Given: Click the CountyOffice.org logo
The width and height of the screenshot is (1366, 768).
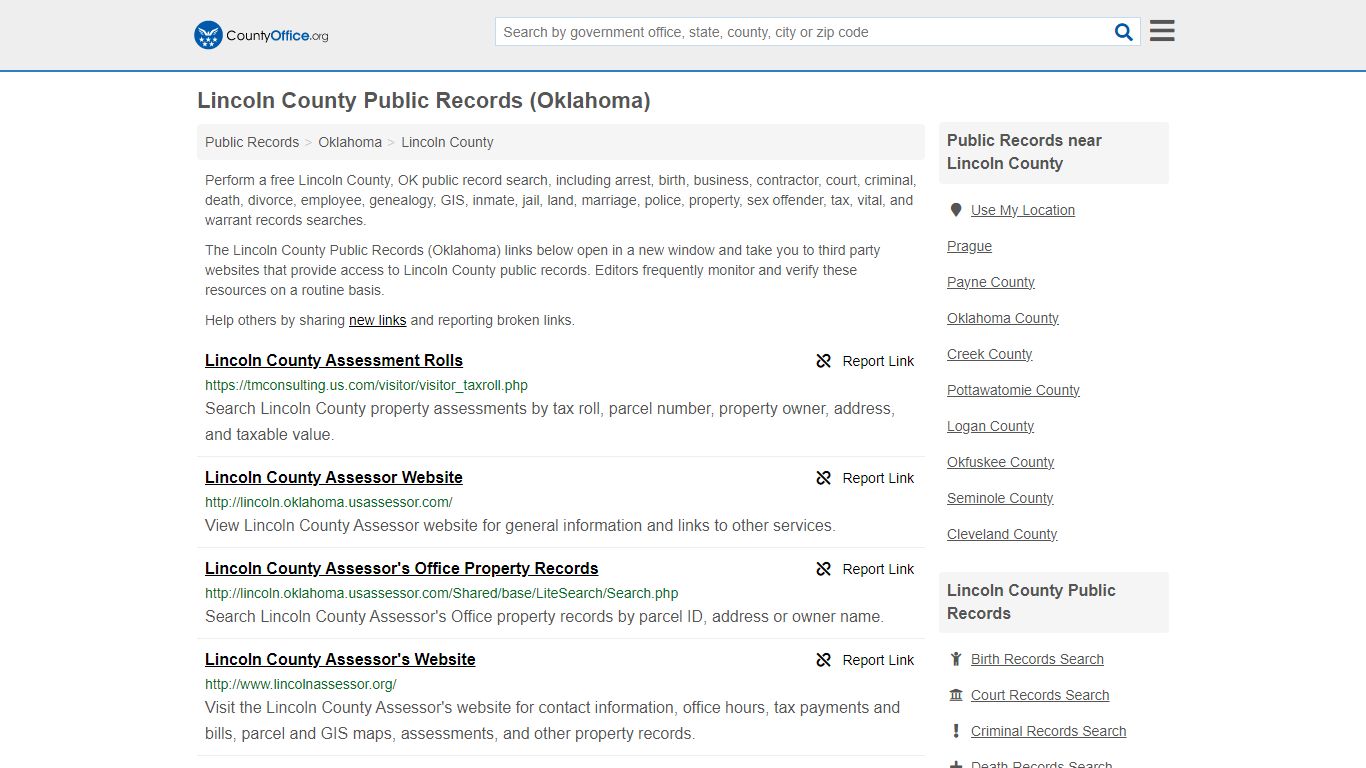Looking at the screenshot, I should tap(261, 35).
